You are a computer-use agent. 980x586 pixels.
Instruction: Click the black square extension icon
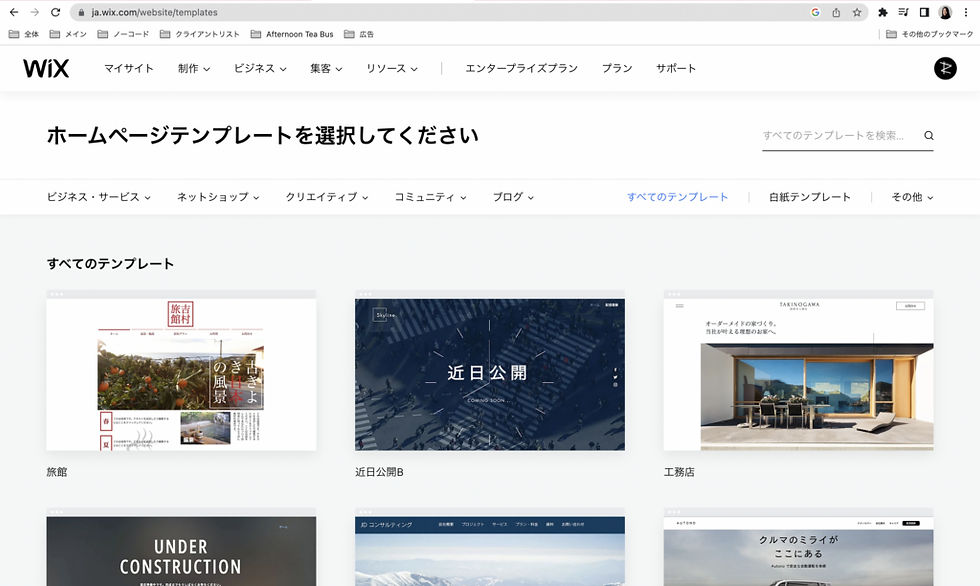click(924, 12)
